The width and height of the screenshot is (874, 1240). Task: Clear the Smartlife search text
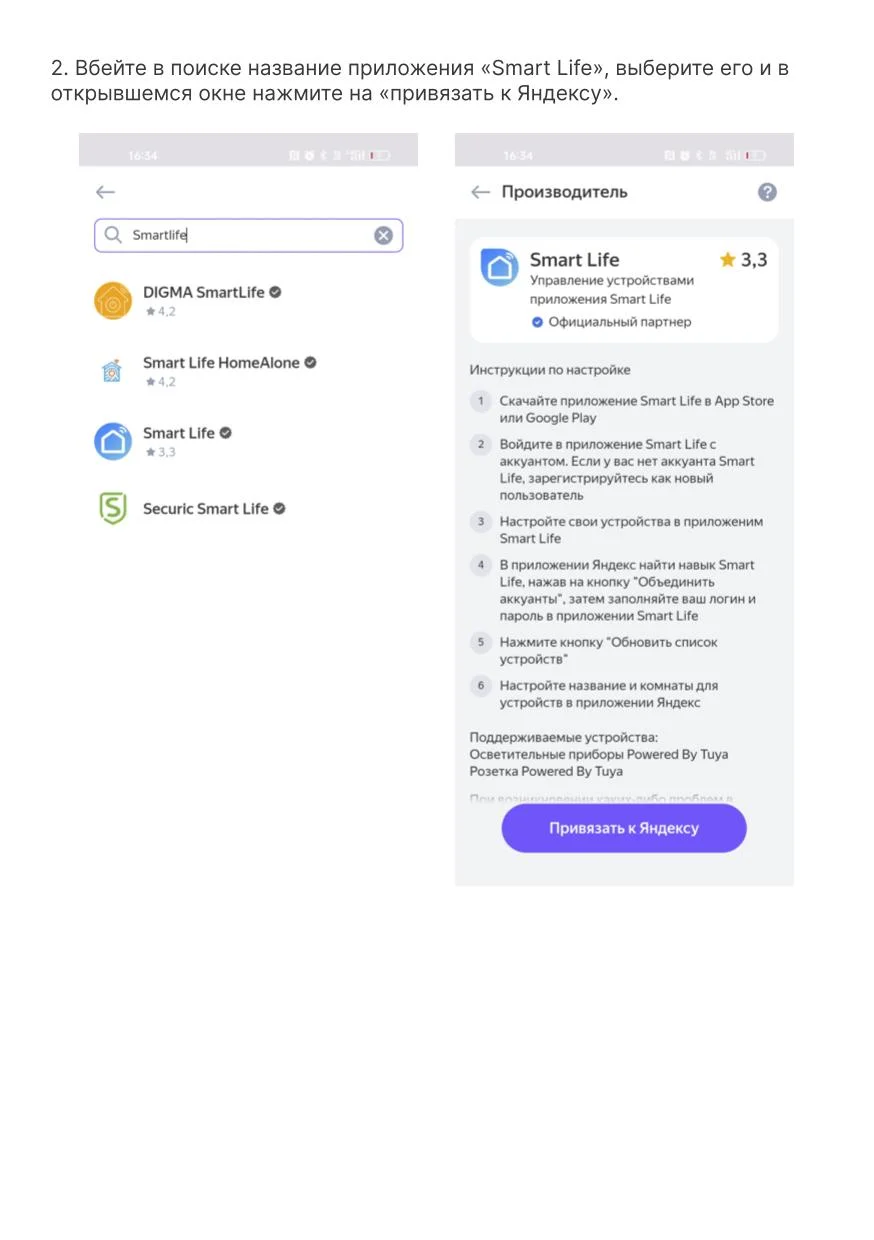click(x=383, y=235)
